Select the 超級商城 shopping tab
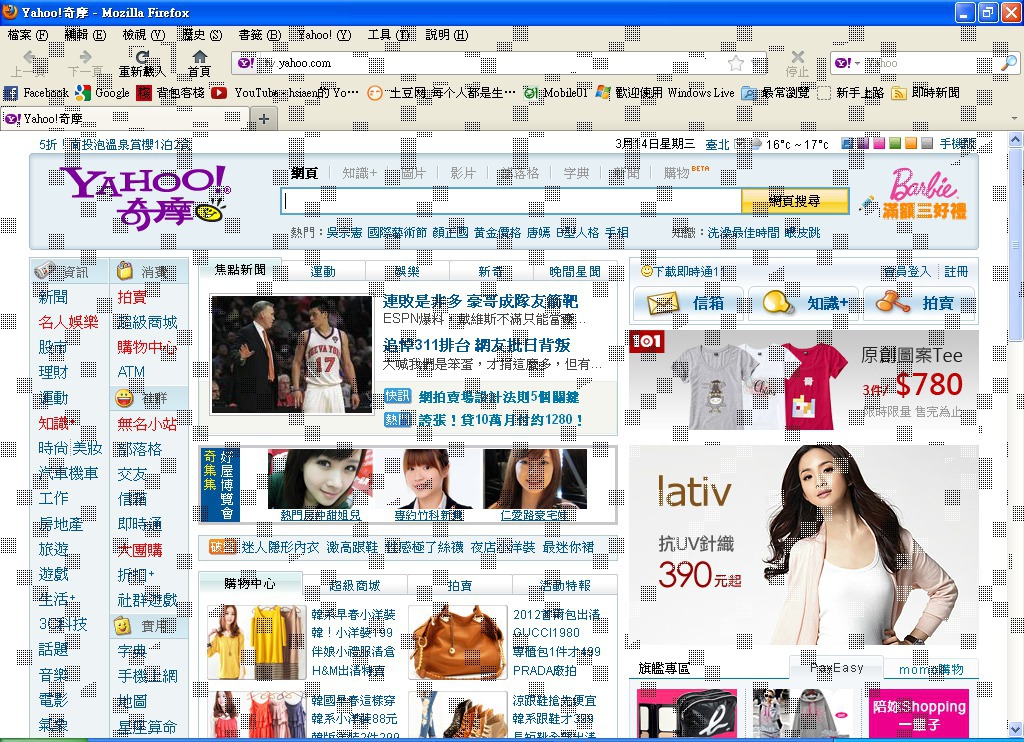The width and height of the screenshot is (1024, 742). (355, 586)
